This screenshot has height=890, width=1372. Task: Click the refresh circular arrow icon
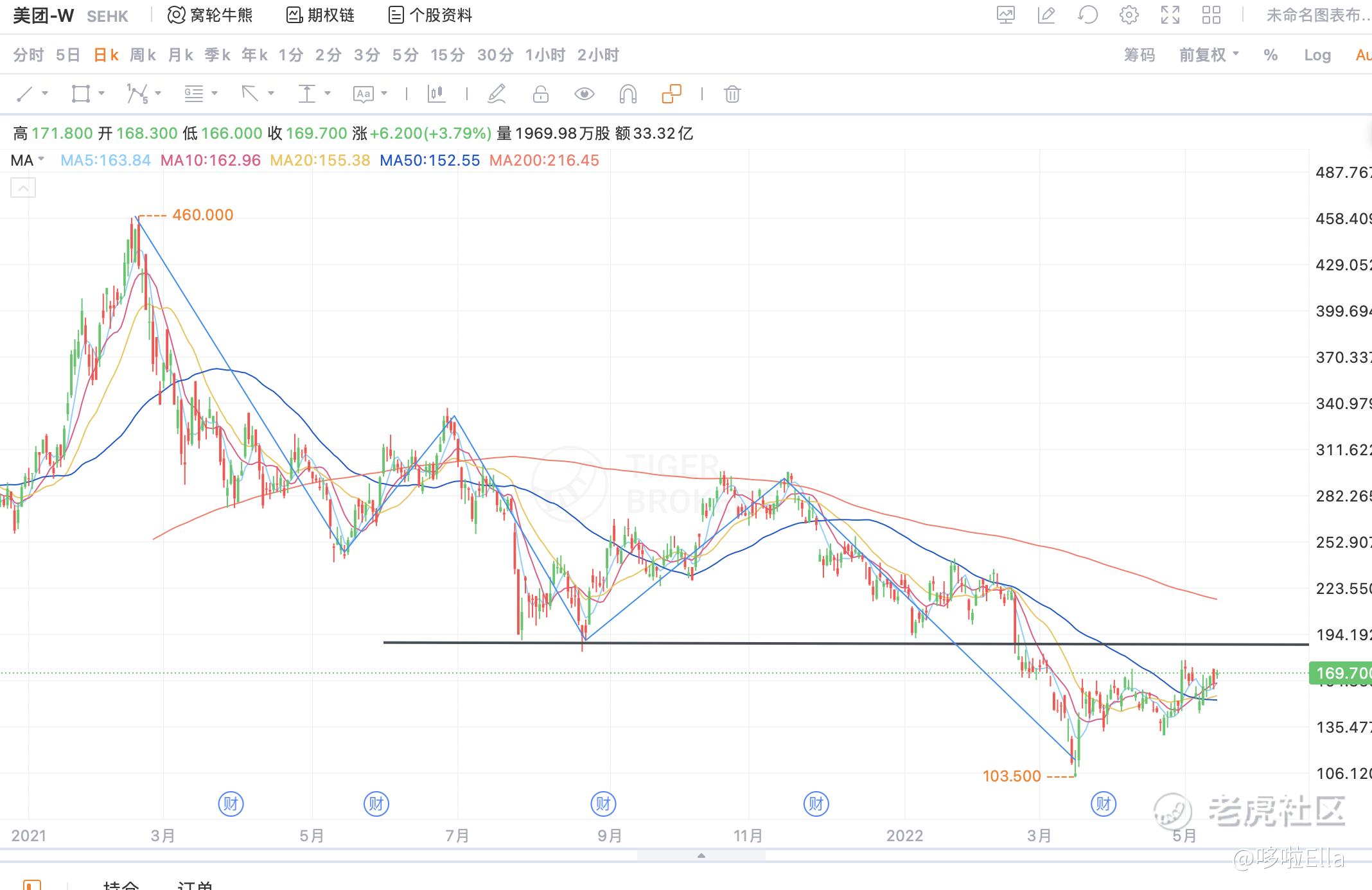pos(1087,15)
